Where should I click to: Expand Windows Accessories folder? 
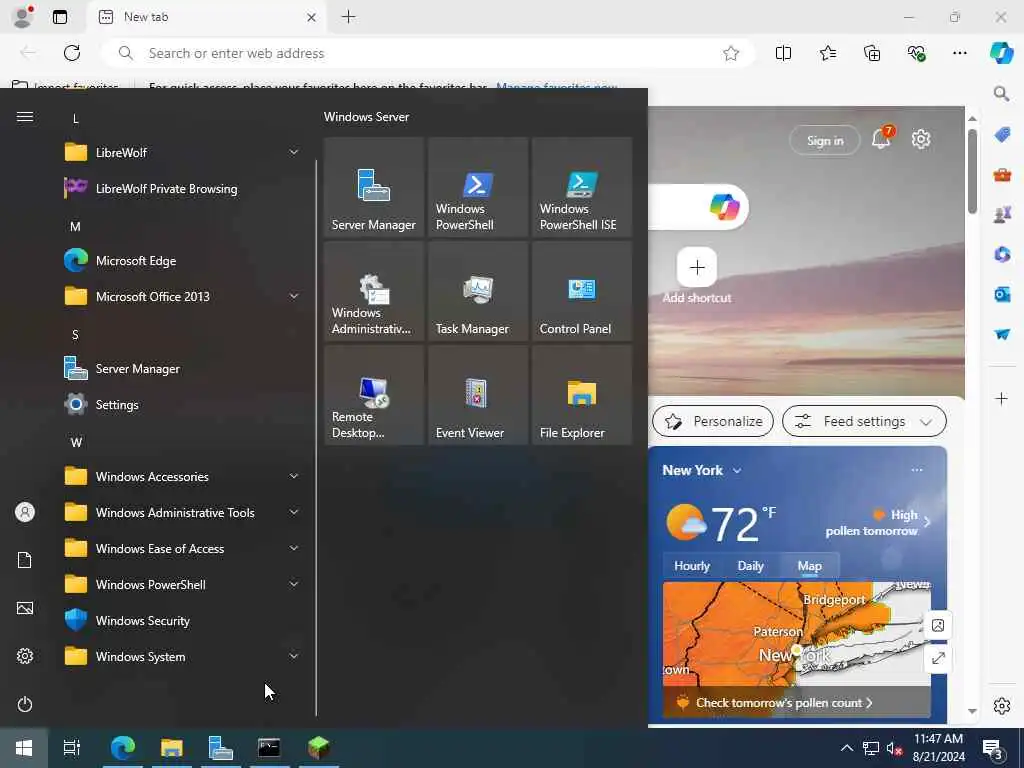pyautogui.click(x=294, y=477)
